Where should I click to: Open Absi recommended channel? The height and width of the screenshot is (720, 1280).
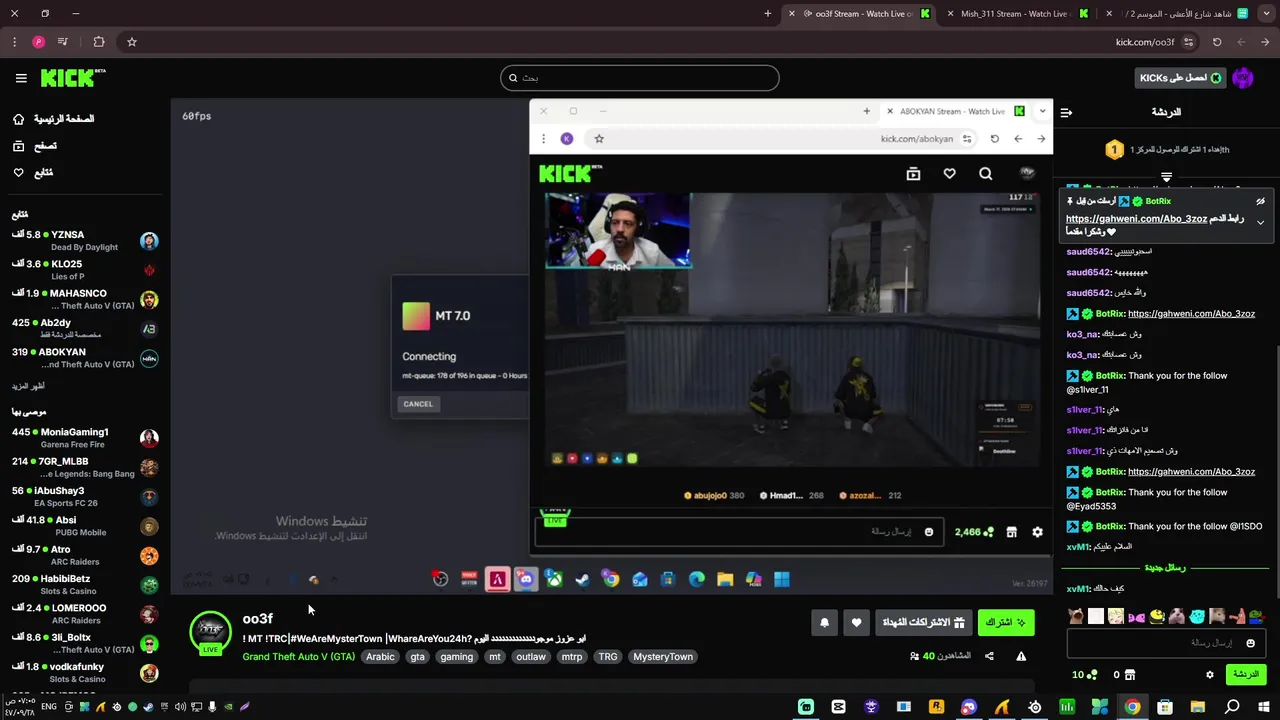pyautogui.click(x=85, y=526)
